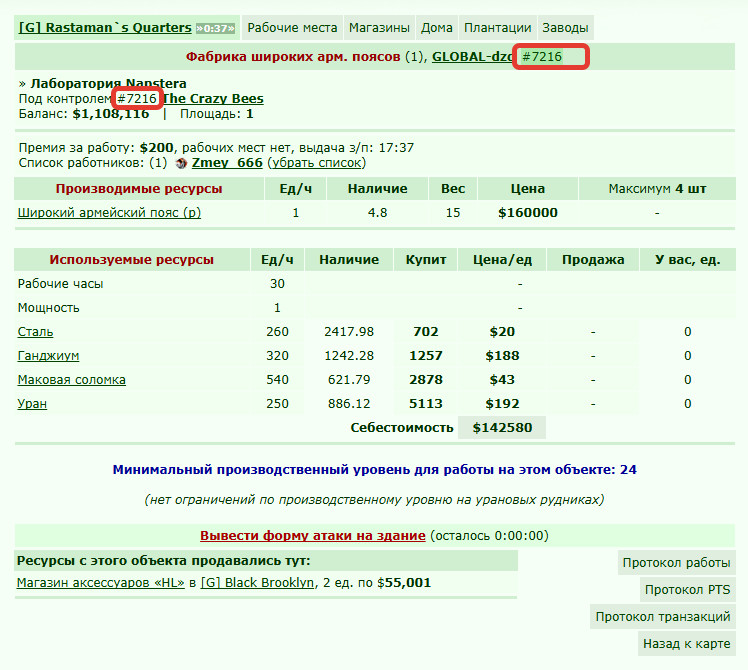
Task: Go to the Заводы tab
Action: click(x=565, y=28)
